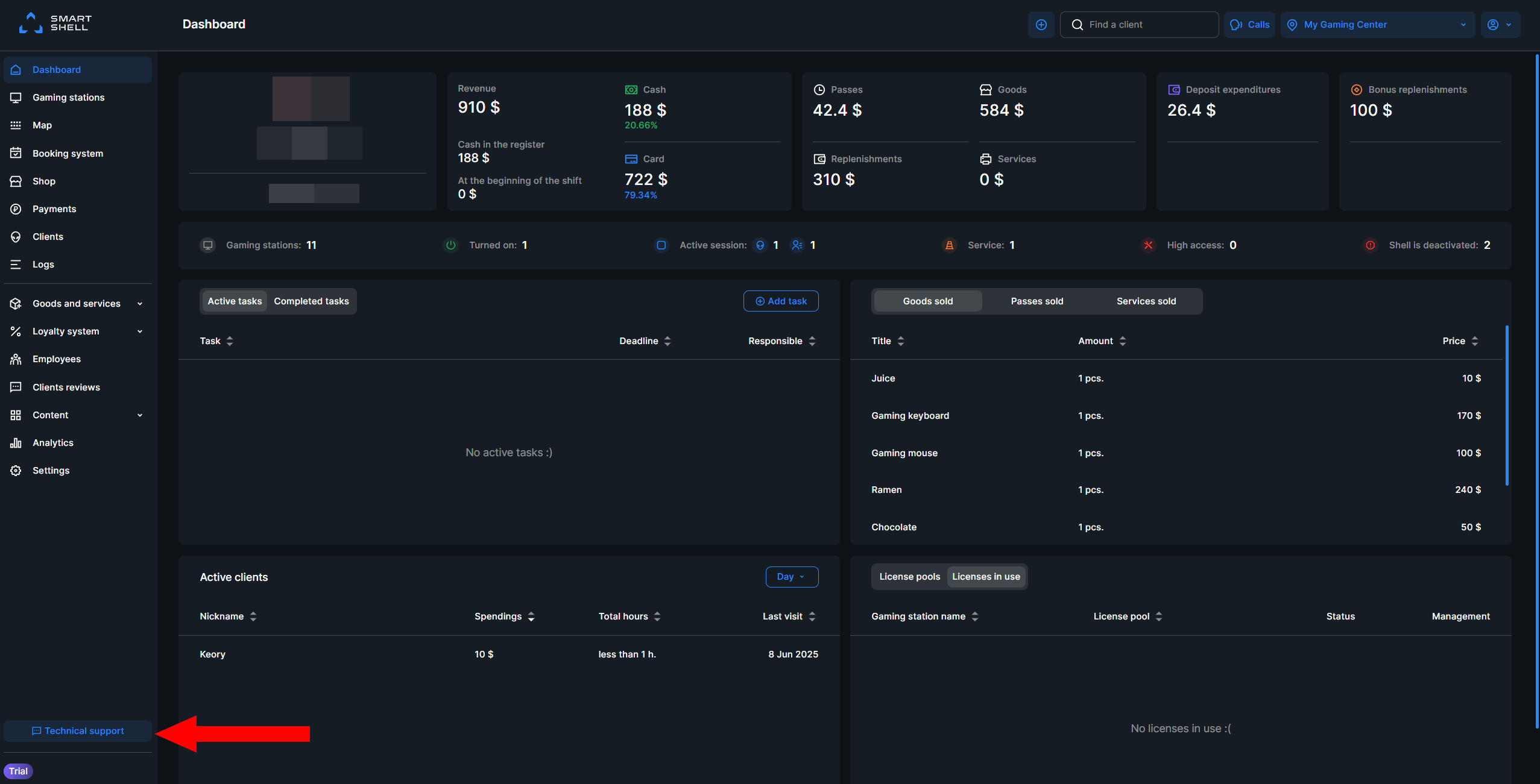Screen dimensions: 1540x784
Task: Click the Logs list icon
Action: (16, 265)
